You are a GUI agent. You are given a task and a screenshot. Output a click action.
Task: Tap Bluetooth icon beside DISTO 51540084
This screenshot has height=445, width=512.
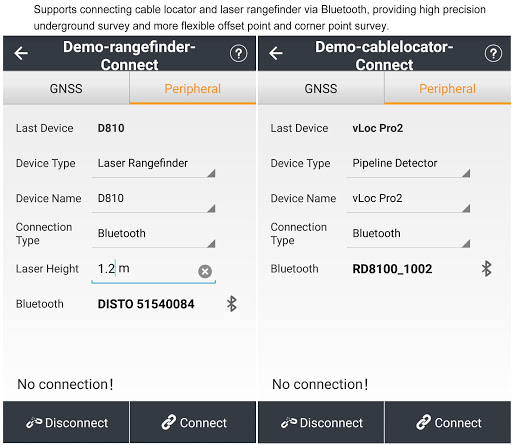232,304
